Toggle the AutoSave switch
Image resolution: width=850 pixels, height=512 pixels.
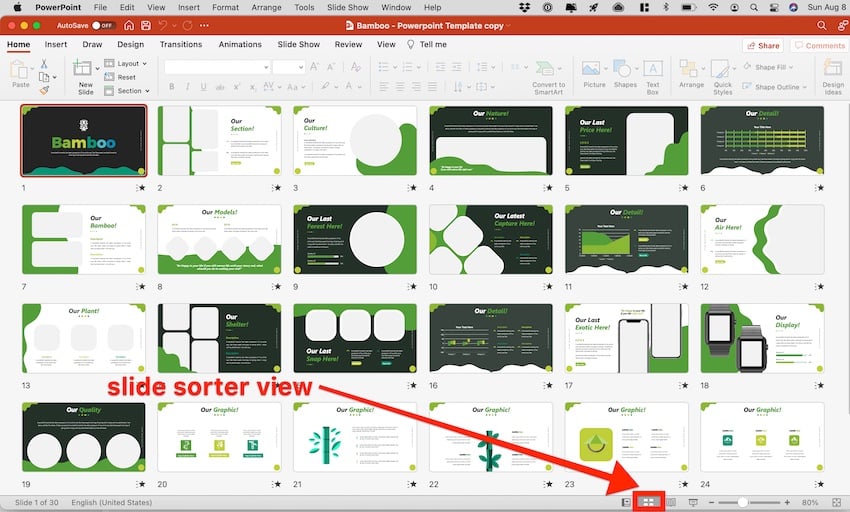pyautogui.click(x=103, y=25)
